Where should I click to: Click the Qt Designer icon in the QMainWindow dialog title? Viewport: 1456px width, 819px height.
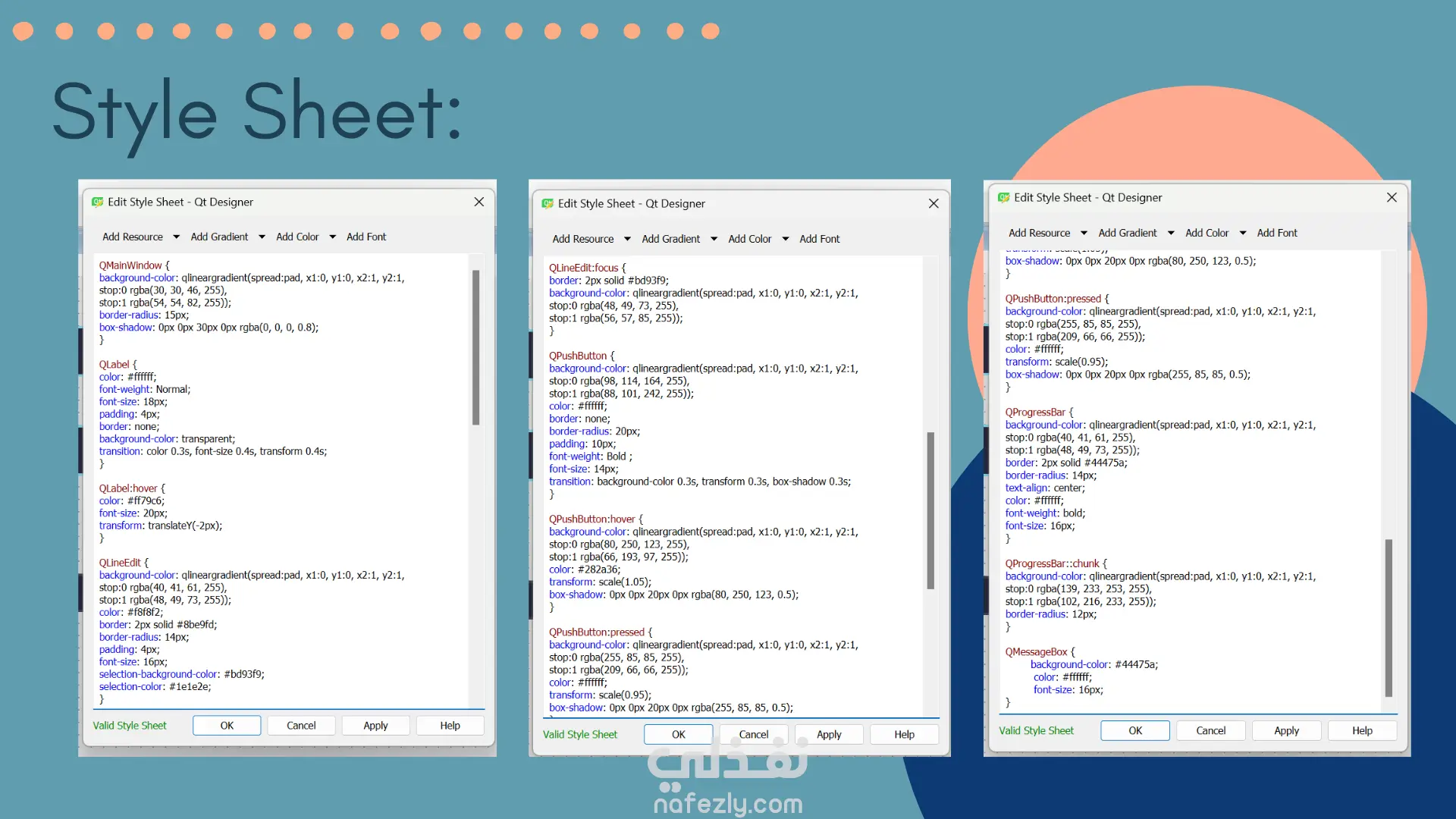(97, 202)
